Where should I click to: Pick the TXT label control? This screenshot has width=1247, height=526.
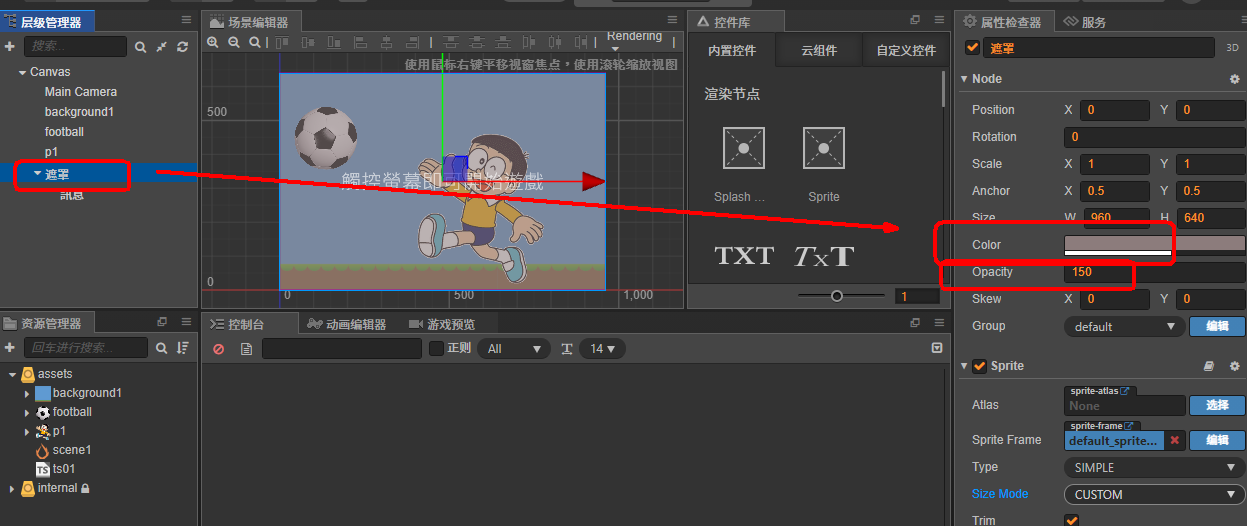click(x=744, y=255)
